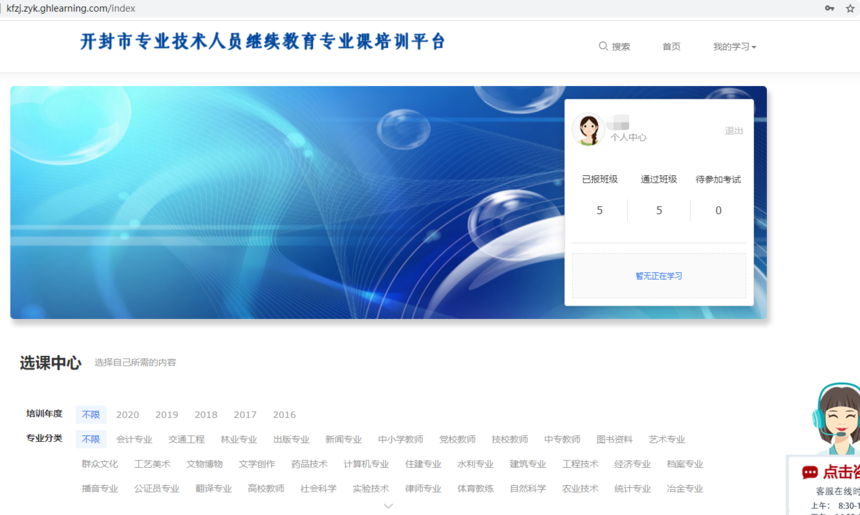The width and height of the screenshot is (860, 515).
Task: Choose category 住建专业
Action: tap(423, 464)
